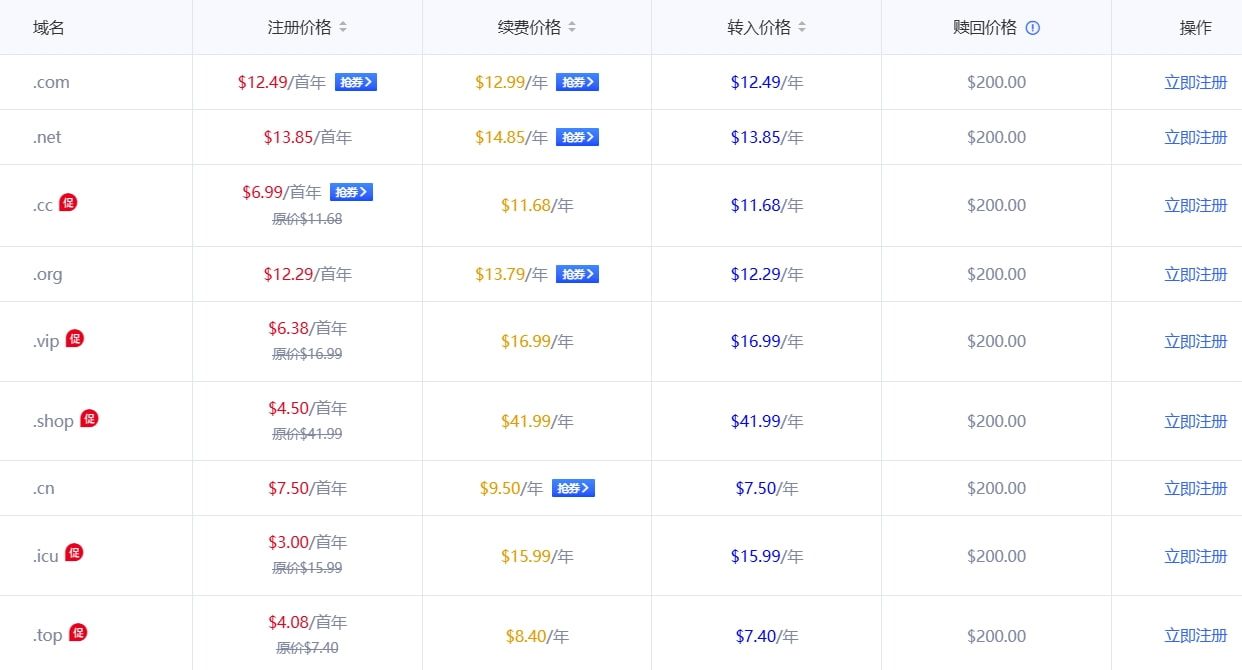Click the red 促 badge next to .top
Screen dimensions: 1242x670
point(78,633)
